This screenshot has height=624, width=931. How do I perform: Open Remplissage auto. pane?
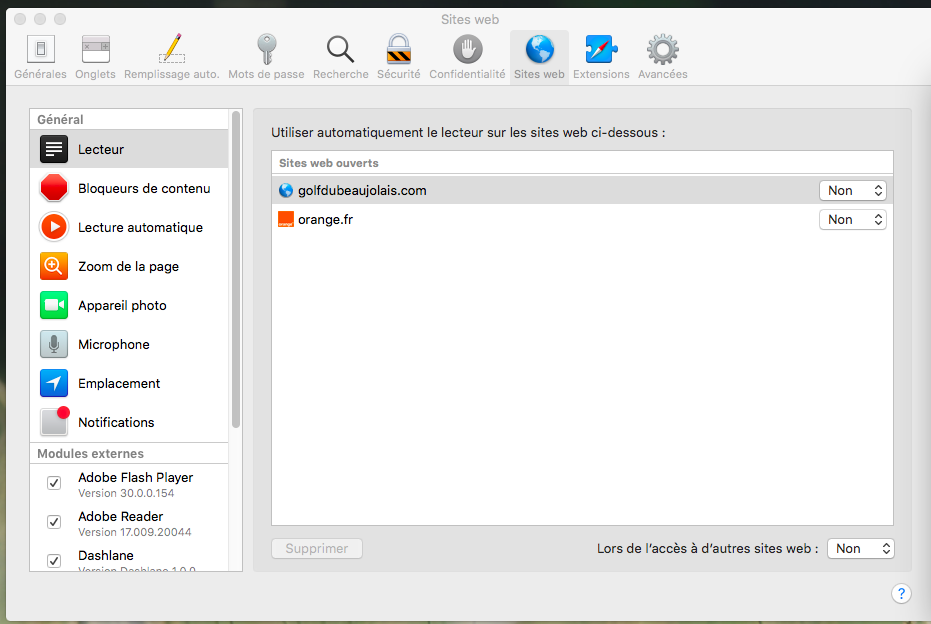tap(171, 56)
